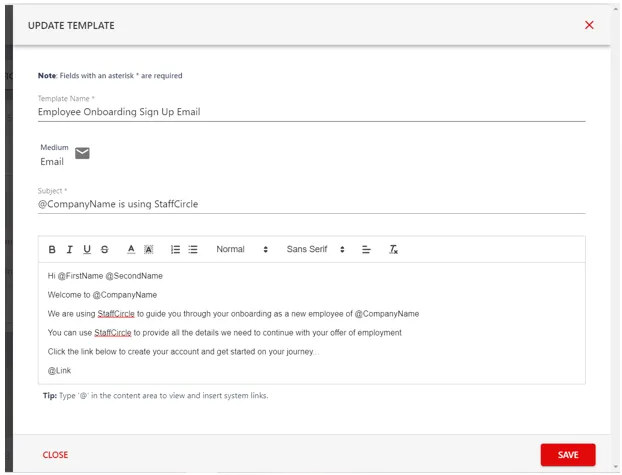622x475 pixels.
Task: Click the Tip text below editor
Action: [156, 396]
